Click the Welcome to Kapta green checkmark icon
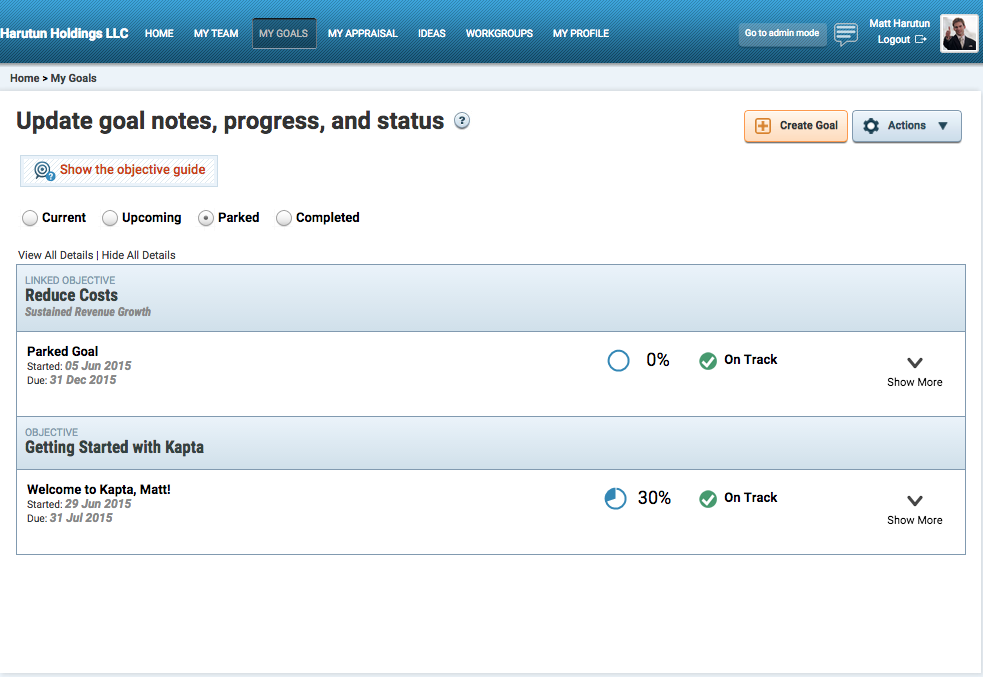This screenshot has width=983, height=677. click(708, 498)
